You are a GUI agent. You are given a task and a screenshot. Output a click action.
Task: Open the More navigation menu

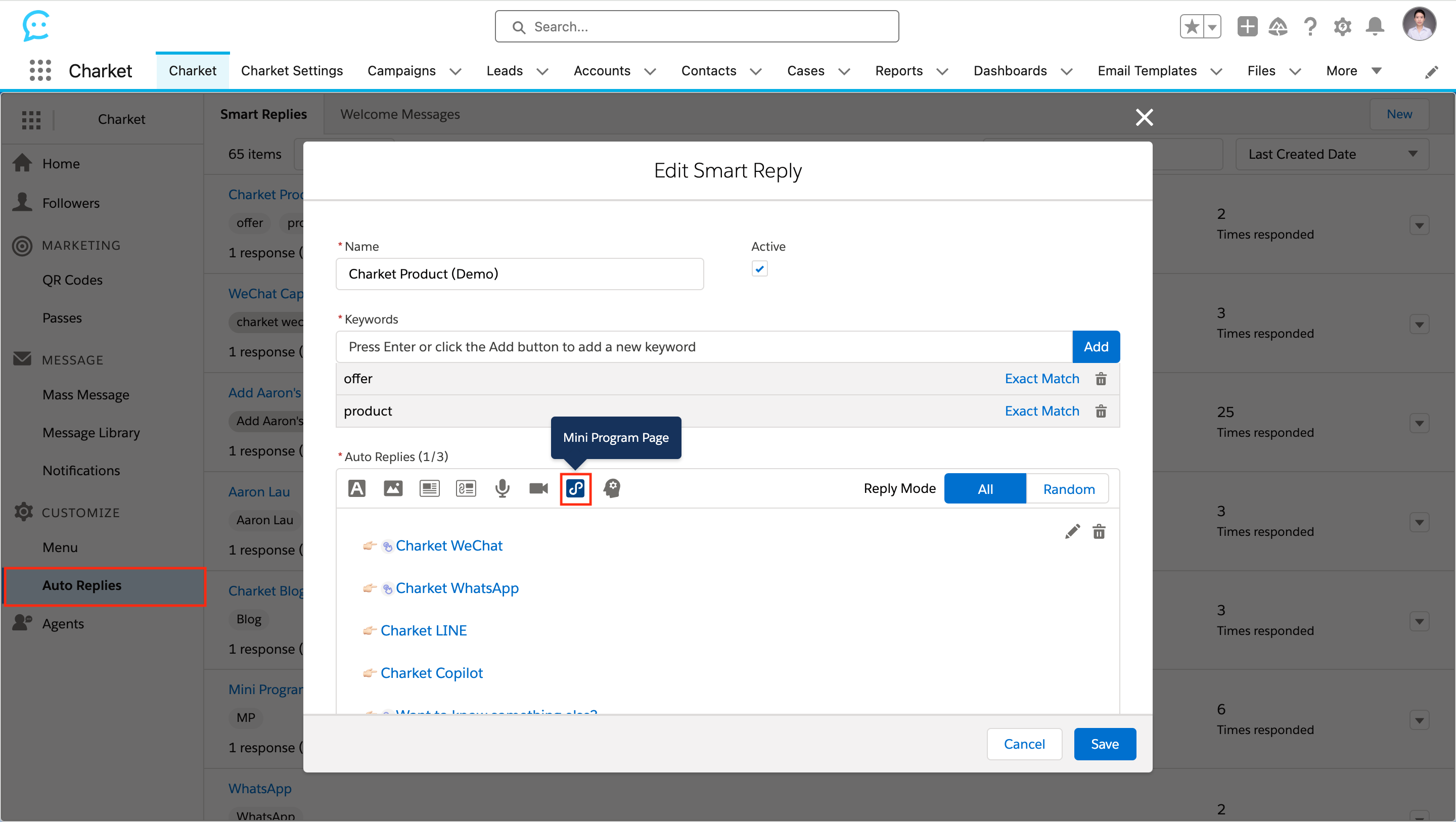[x=1354, y=71]
